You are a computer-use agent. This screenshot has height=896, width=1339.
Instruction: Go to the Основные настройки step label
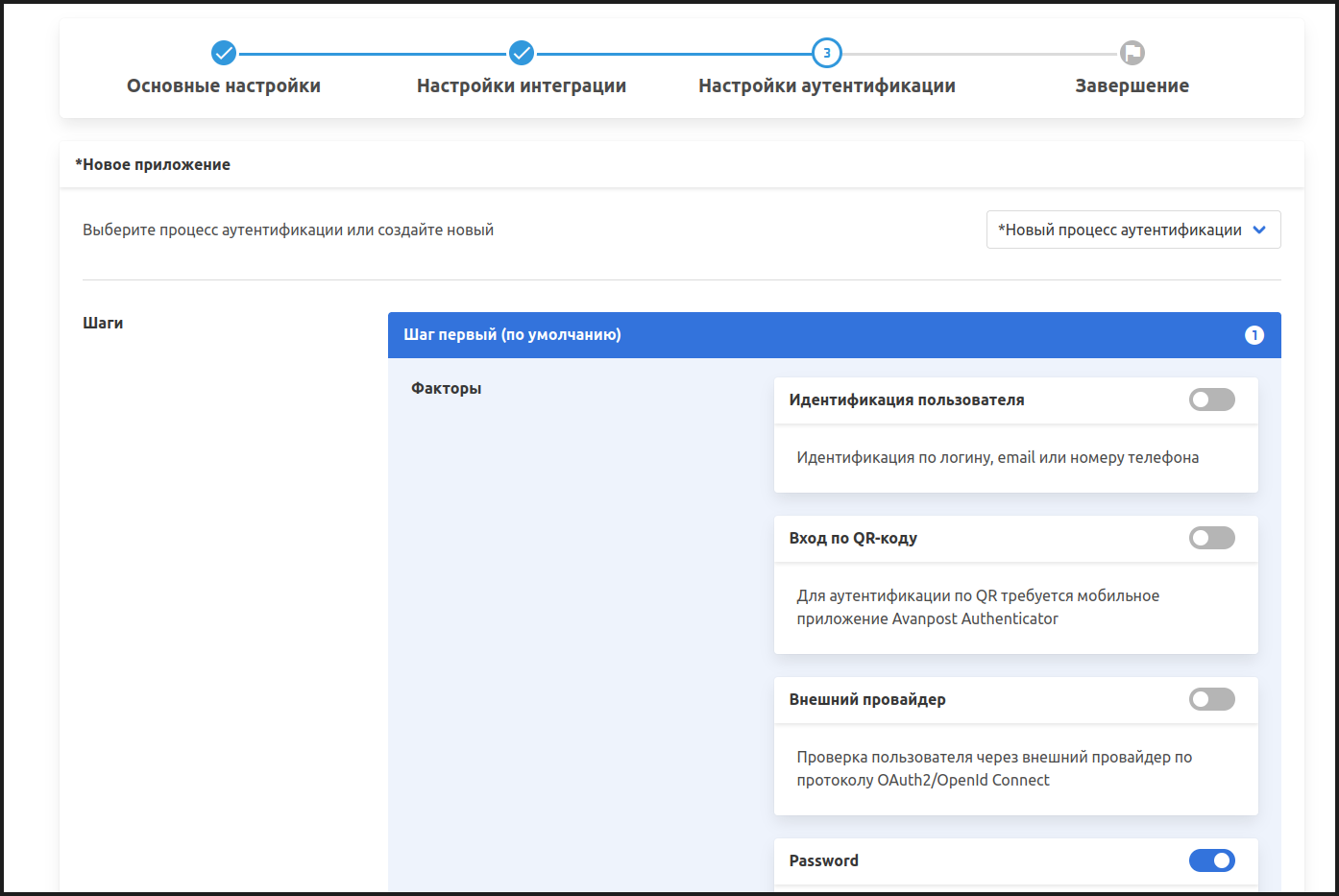(224, 85)
